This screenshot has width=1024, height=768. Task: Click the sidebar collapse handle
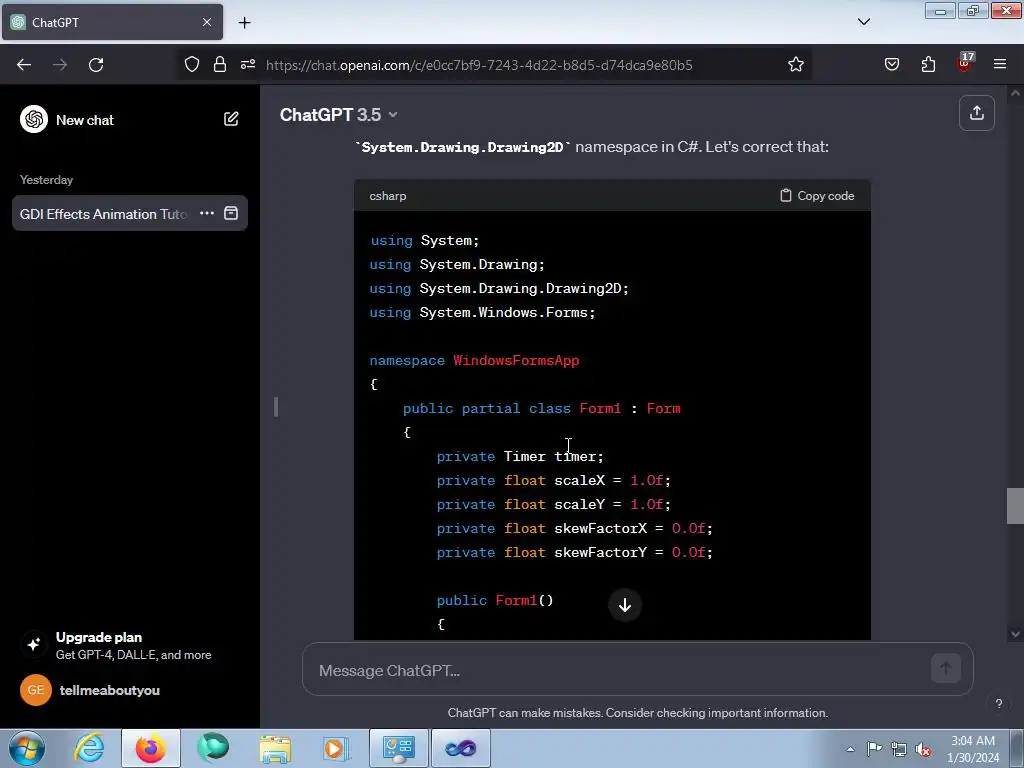pyautogui.click(x=276, y=407)
